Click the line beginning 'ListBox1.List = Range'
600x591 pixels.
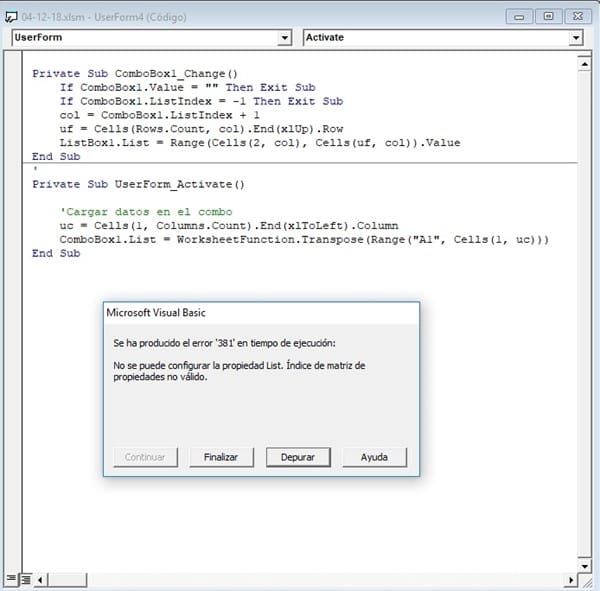click(260, 143)
